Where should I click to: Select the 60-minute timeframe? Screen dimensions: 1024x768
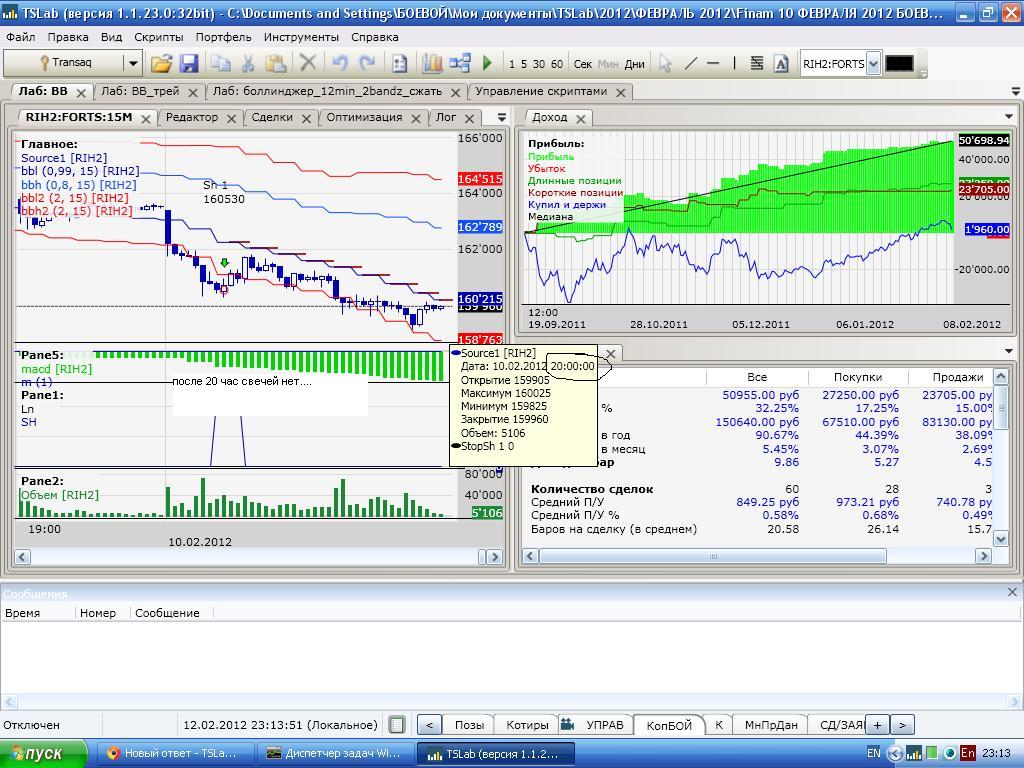pos(557,64)
